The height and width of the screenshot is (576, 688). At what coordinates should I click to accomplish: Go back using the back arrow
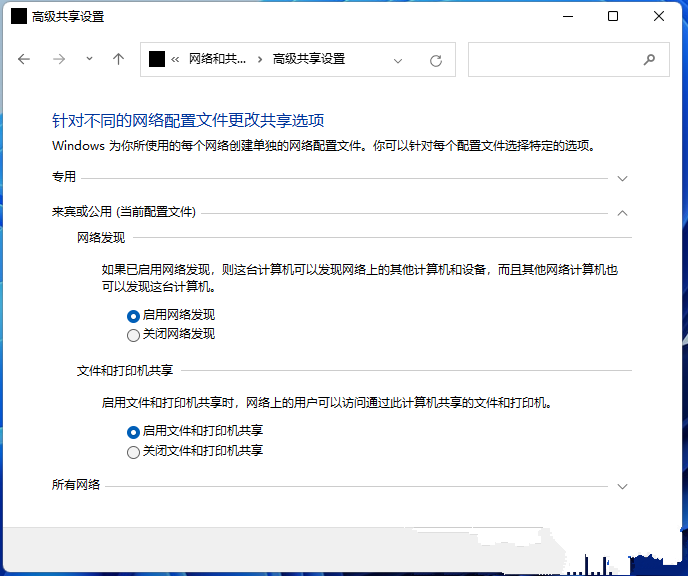click(24, 59)
